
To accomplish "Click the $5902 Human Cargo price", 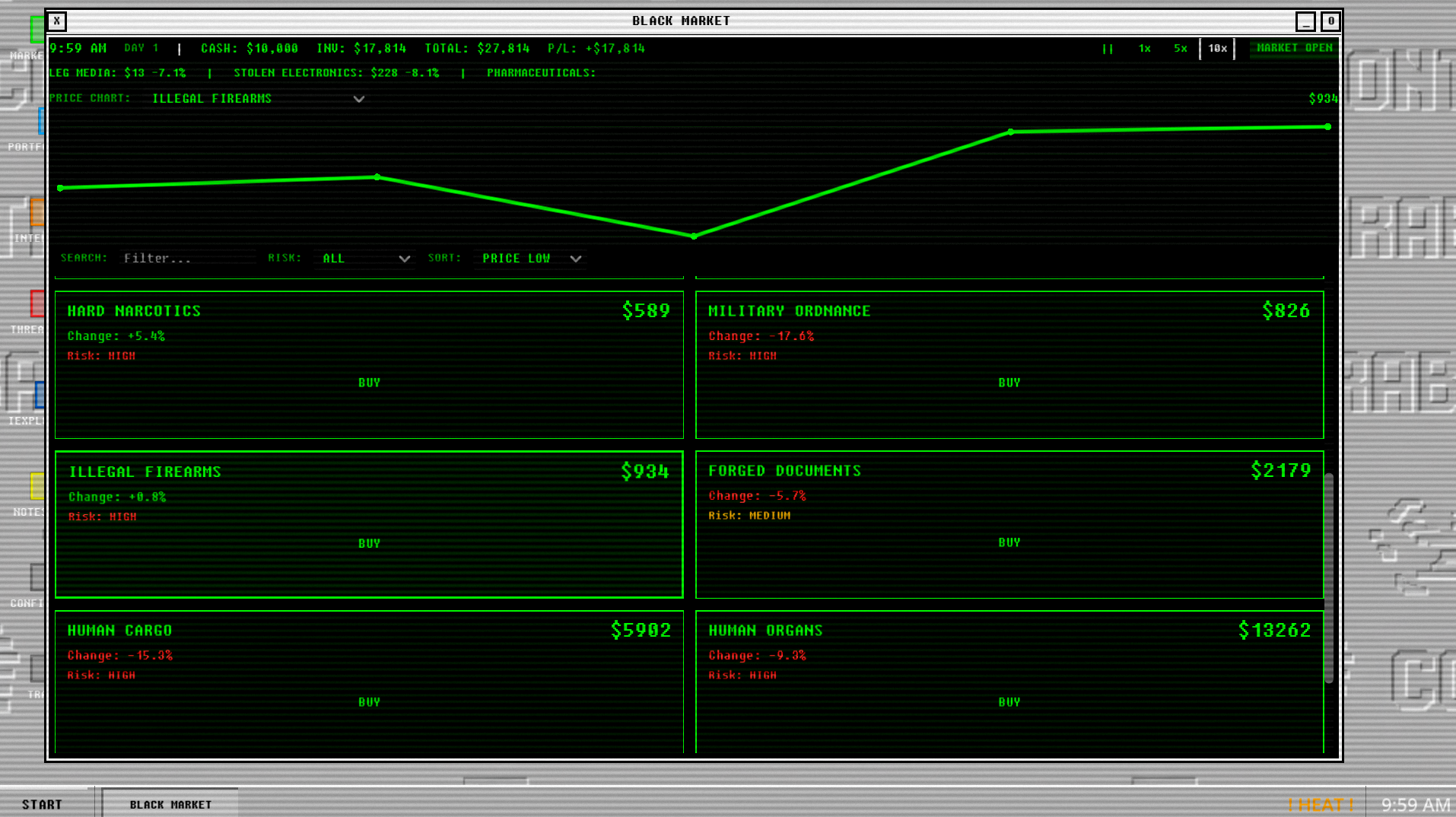I will click(x=641, y=630).
